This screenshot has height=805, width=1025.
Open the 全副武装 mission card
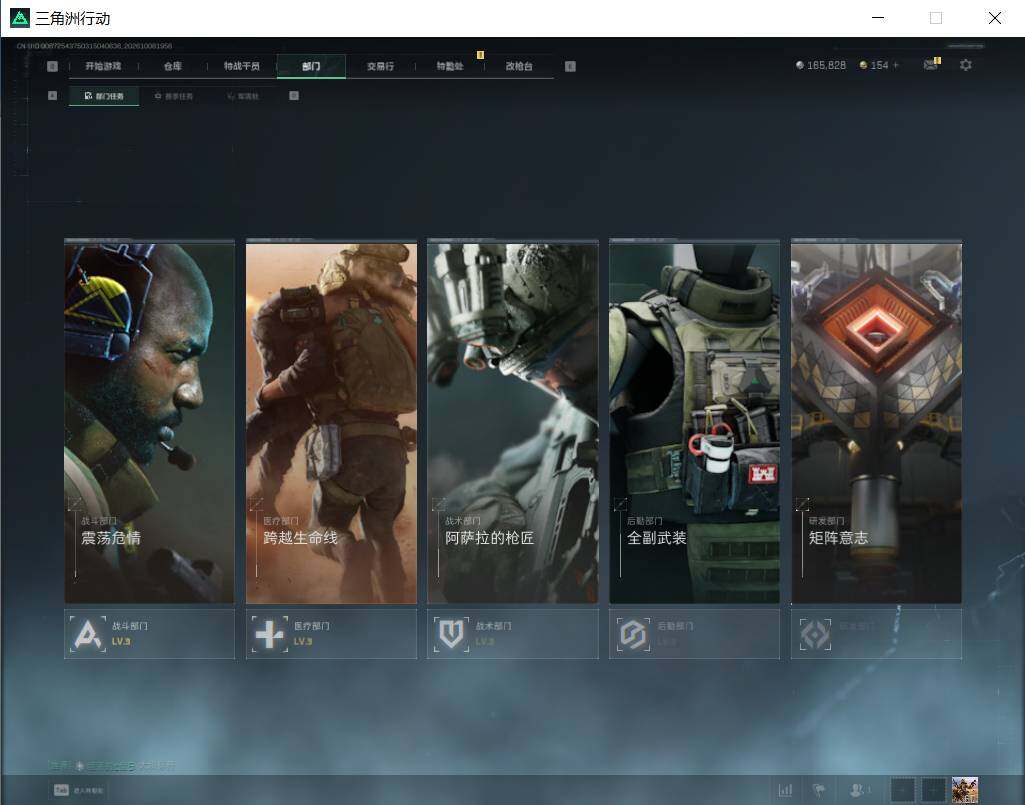[694, 422]
